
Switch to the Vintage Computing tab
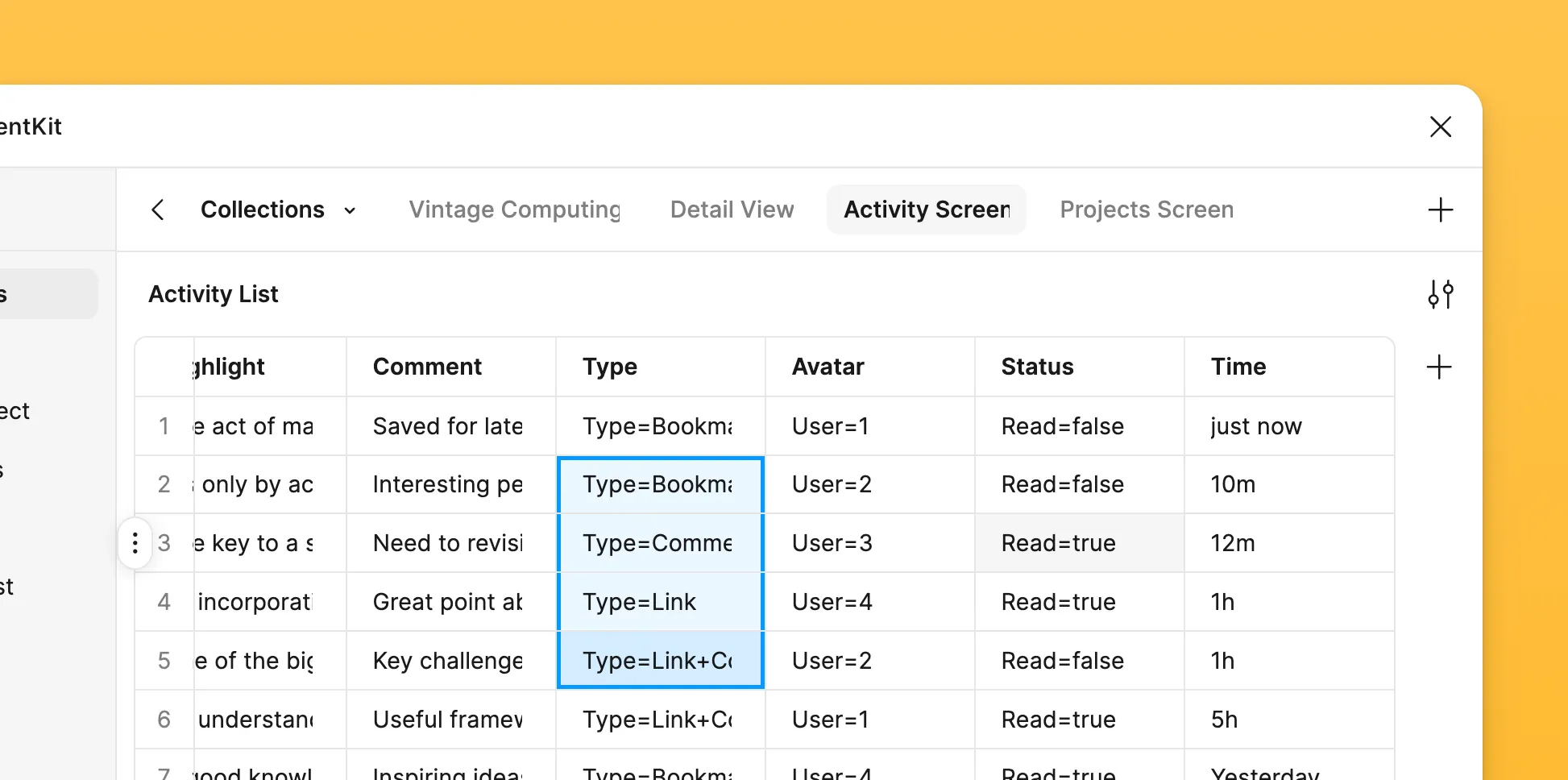pos(515,210)
